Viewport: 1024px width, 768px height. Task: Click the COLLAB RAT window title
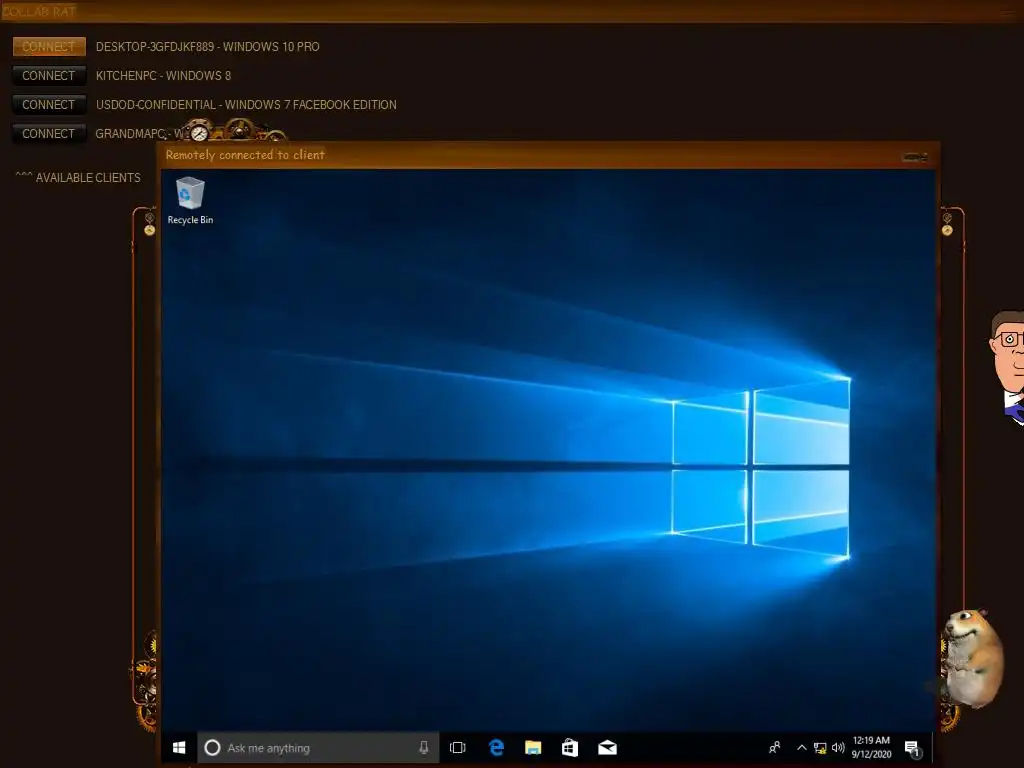point(39,11)
